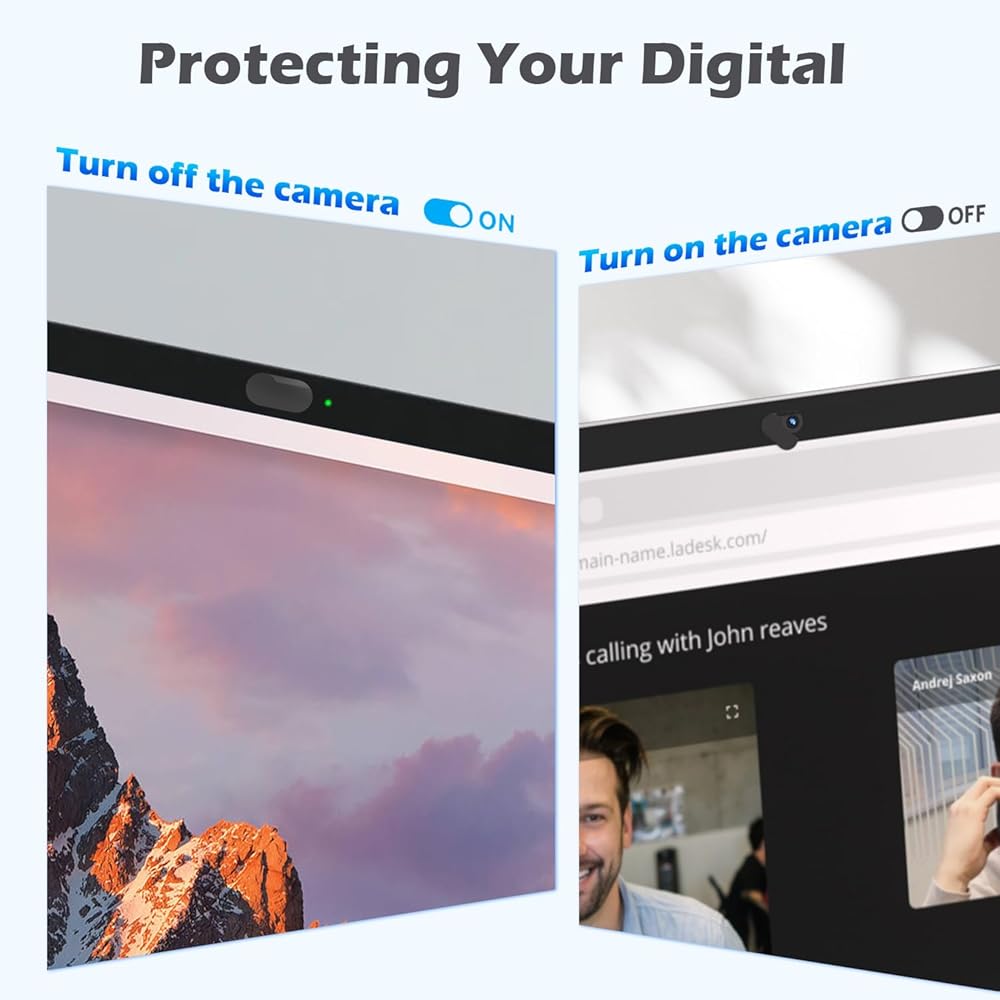1000x1000 pixels.
Task: Click the white menu bar on left screen
Action: click(x=300, y=438)
